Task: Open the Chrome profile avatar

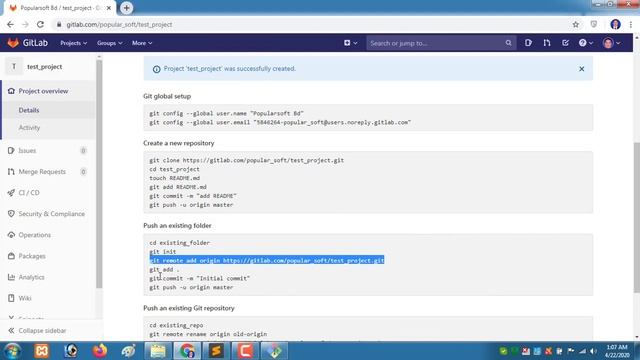Action: 615,24
